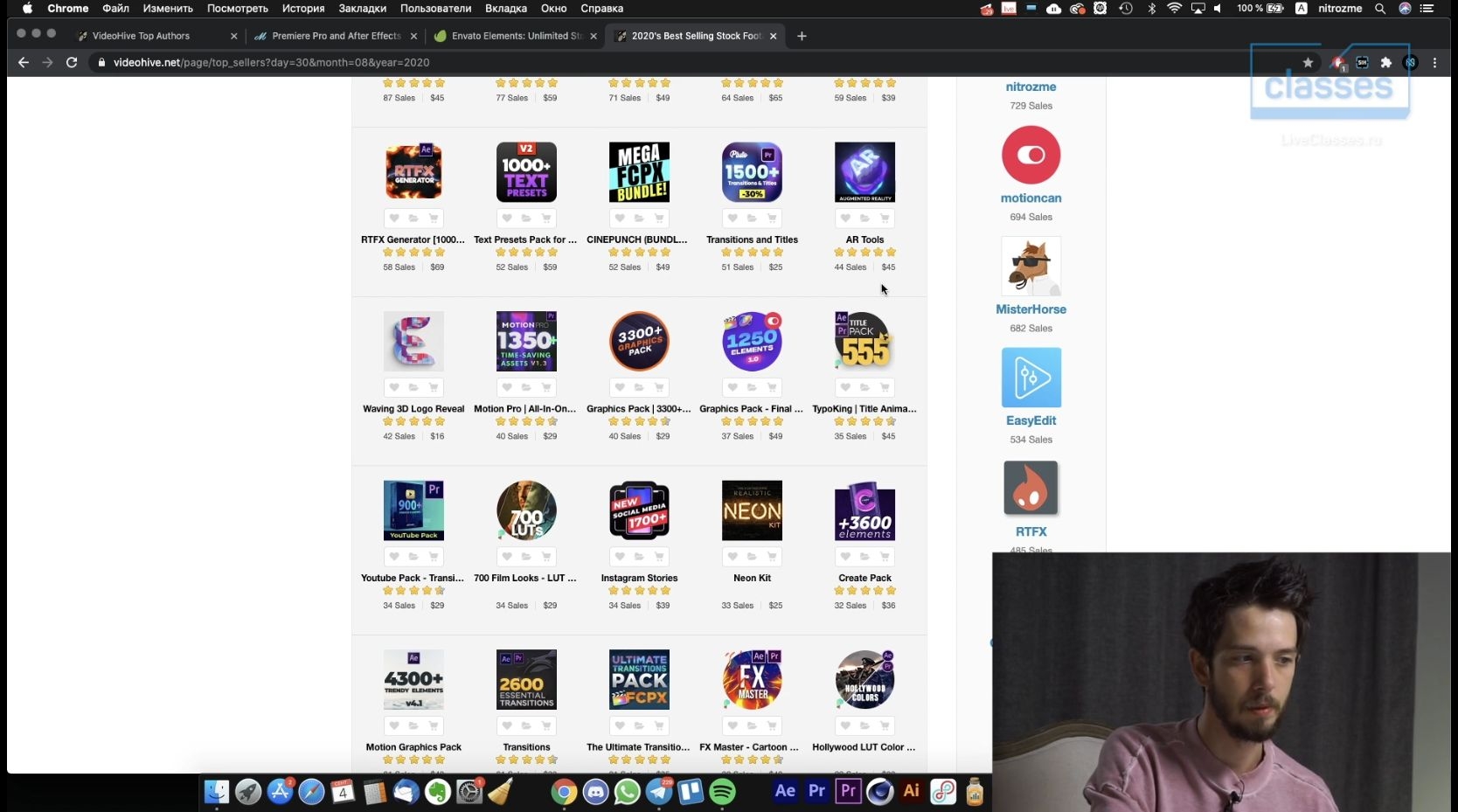
Task: Add Motion Graphics Pack to collection
Action: click(413, 725)
